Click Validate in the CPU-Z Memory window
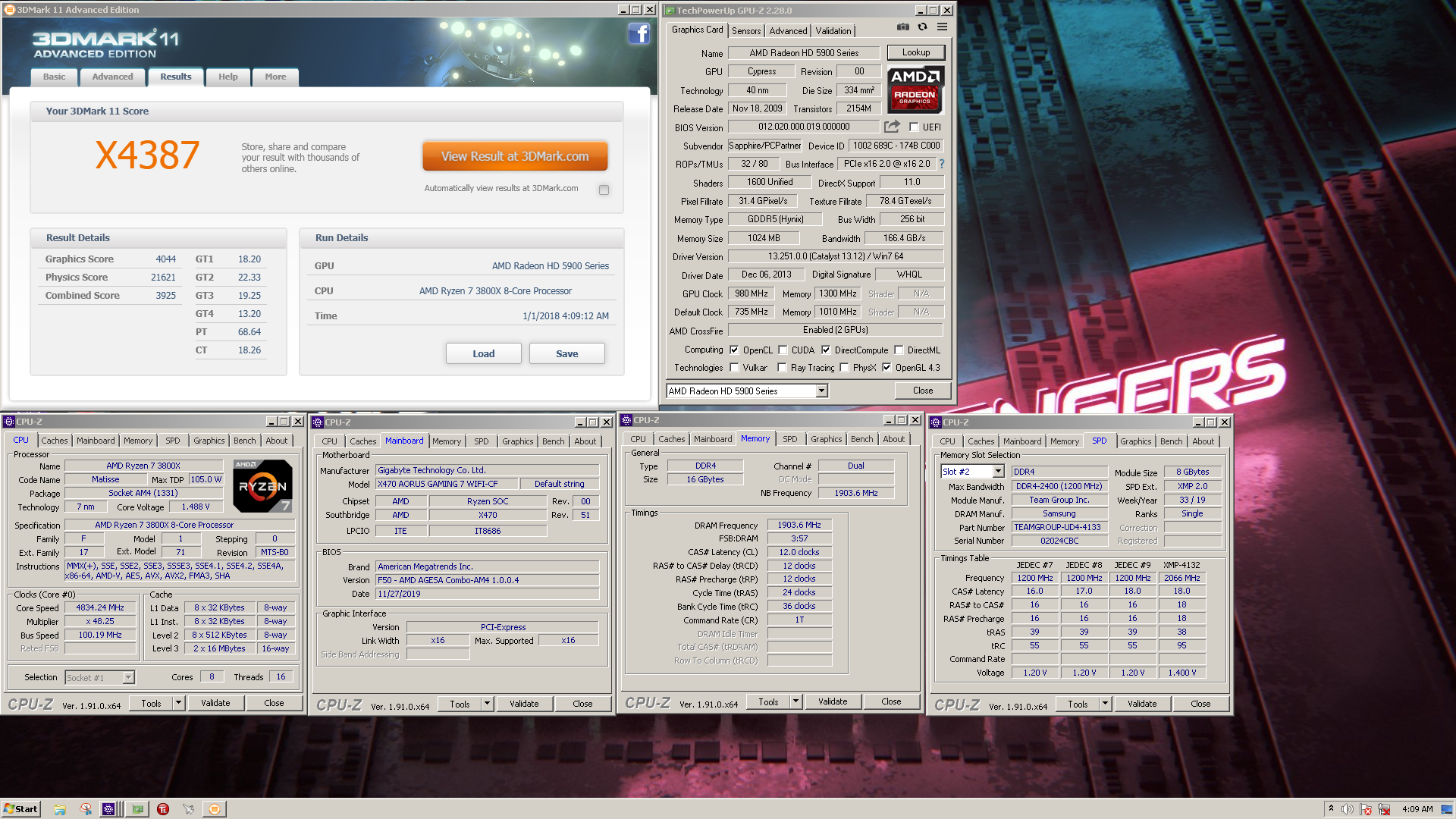Viewport: 1456px width, 819px height. (833, 702)
